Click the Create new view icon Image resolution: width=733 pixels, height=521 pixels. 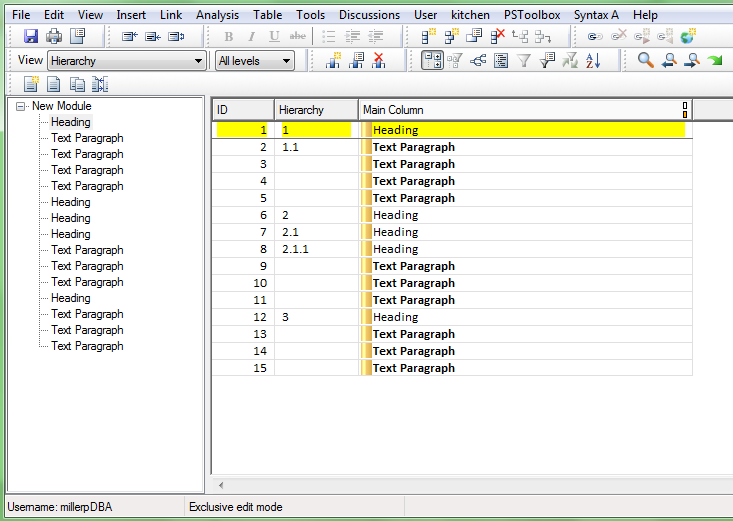(333, 60)
